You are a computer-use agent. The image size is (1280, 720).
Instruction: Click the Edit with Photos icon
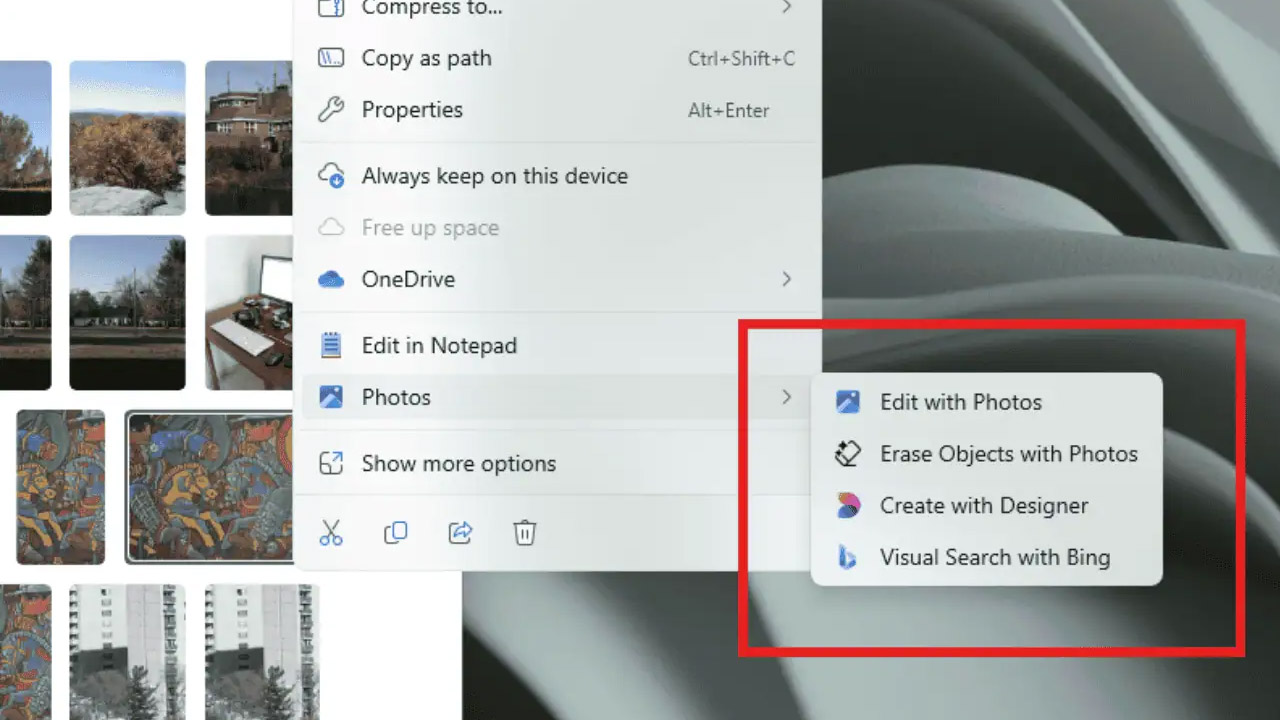coord(848,402)
